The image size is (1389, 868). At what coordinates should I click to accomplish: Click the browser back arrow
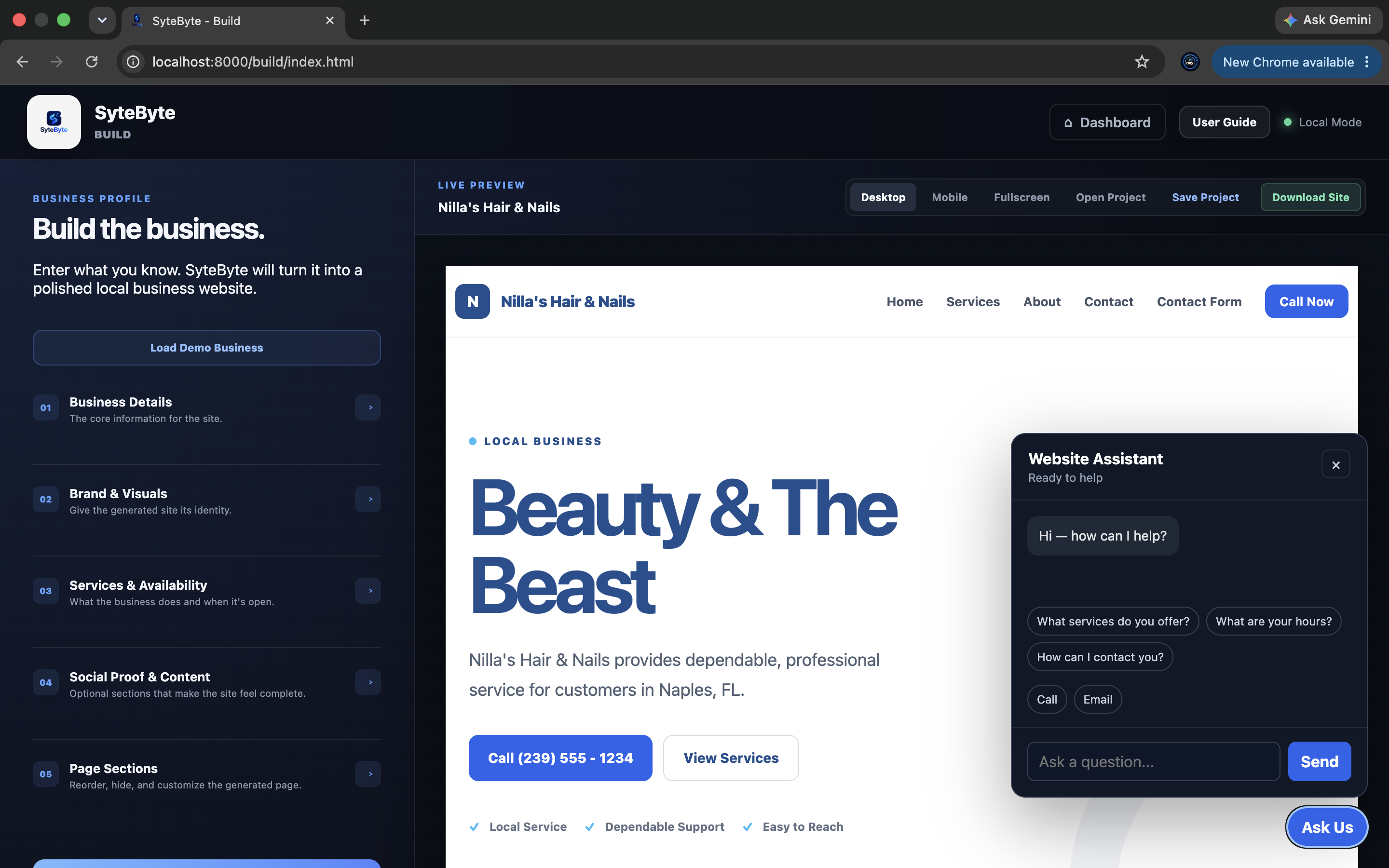pos(22,61)
